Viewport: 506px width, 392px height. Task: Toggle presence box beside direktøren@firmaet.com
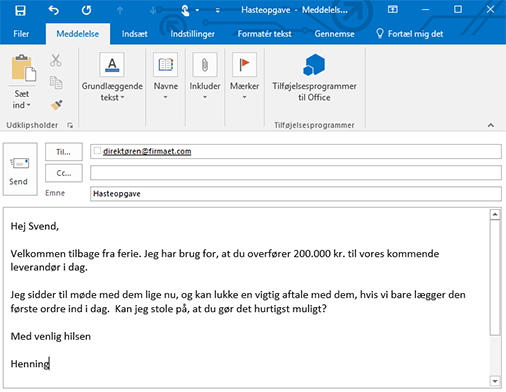tap(97, 151)
